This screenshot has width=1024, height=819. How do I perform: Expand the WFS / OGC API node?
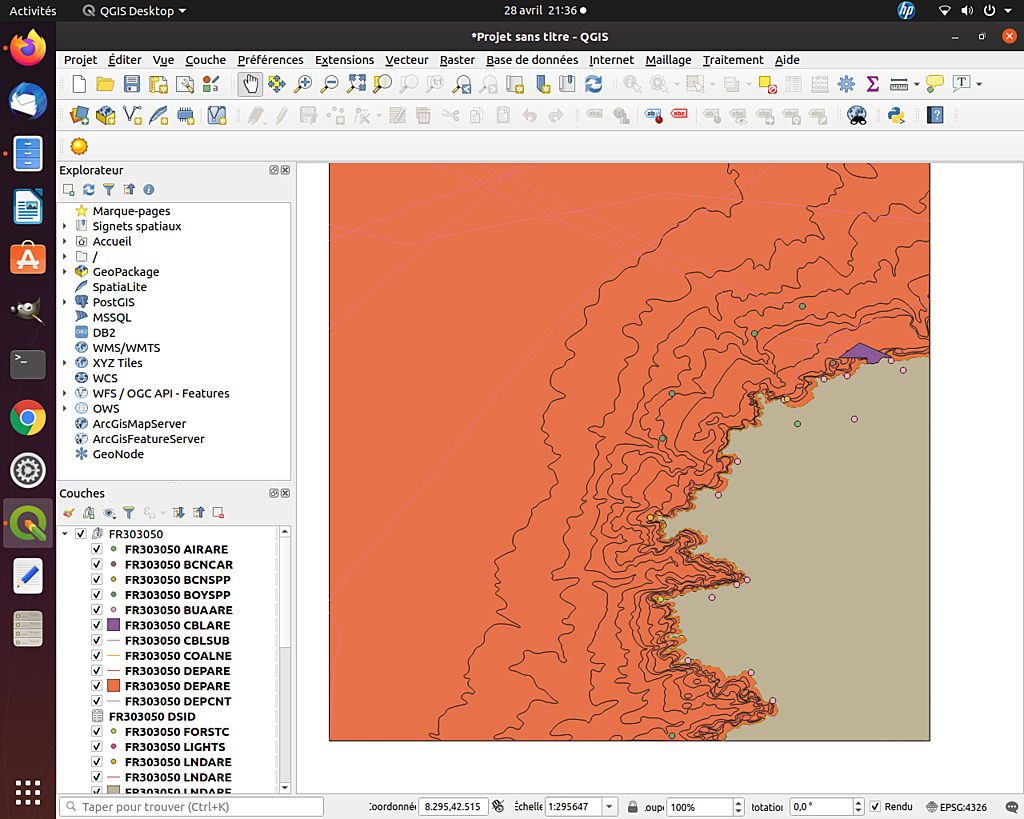click(65, 393)
